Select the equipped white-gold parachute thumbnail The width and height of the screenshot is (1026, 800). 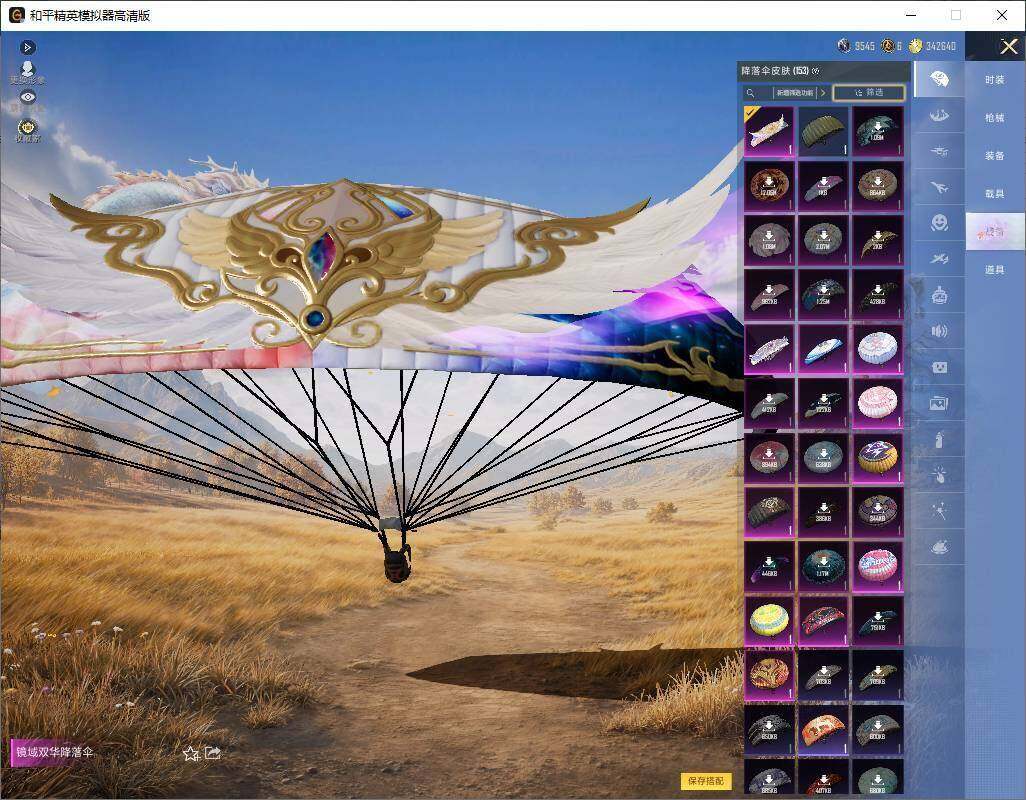(769, 131)
